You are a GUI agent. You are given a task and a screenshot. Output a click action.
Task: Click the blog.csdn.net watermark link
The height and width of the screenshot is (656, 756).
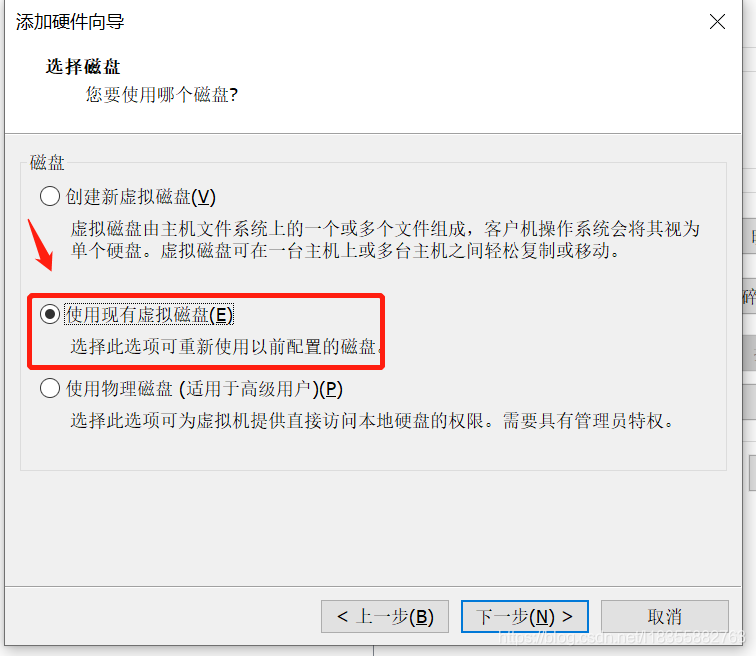pos(622,637)
